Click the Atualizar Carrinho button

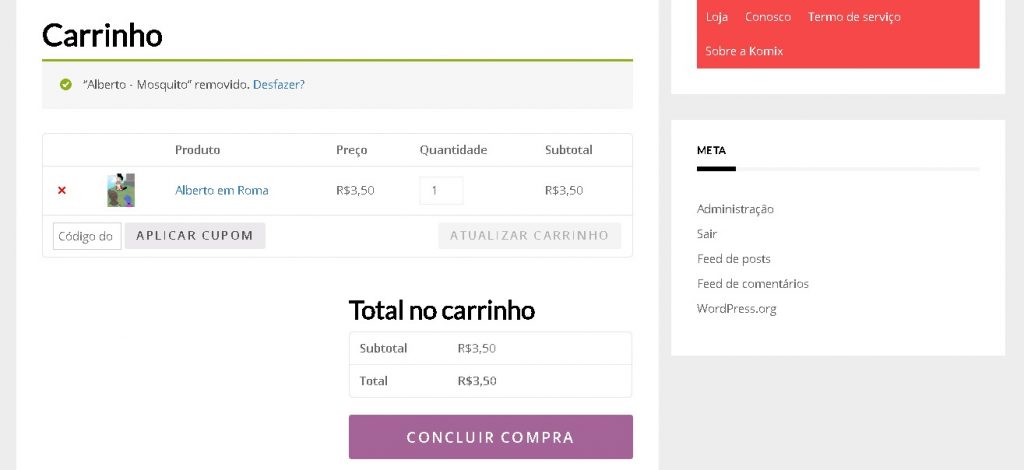529,236
